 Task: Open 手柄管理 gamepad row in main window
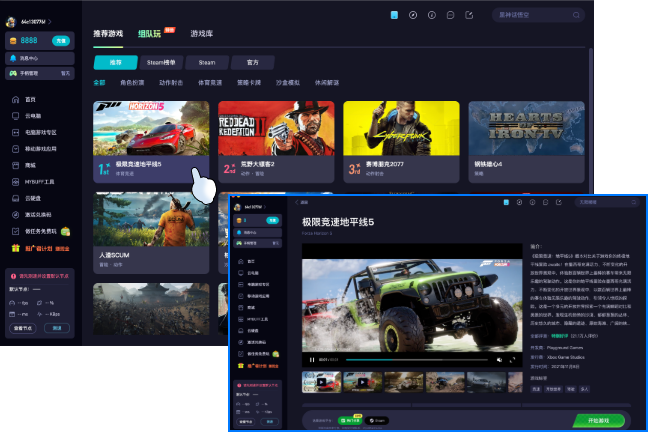[x=40, y=73]
